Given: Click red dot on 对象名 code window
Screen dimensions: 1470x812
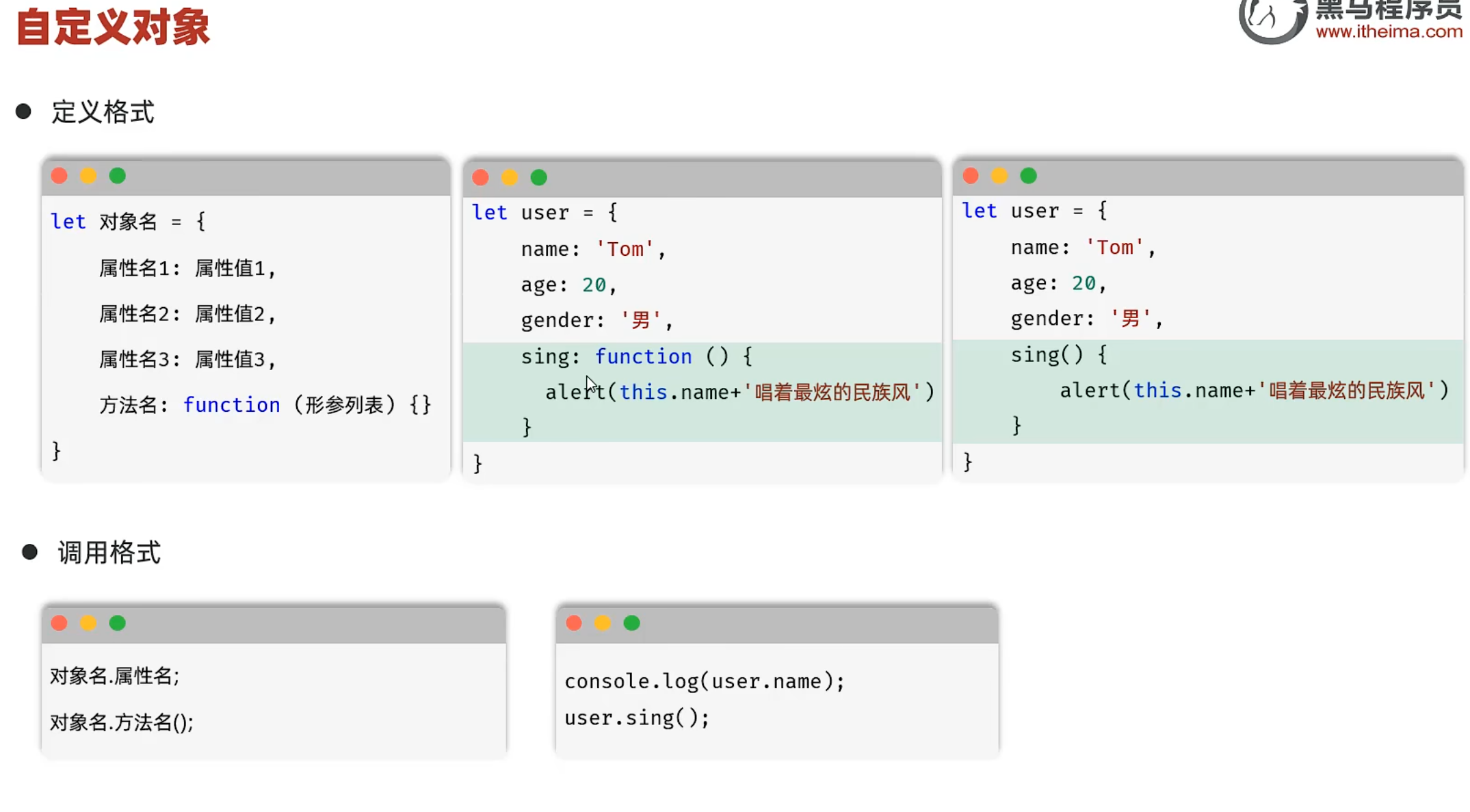Looking at the screenshot, I should (x=60, y=176).
